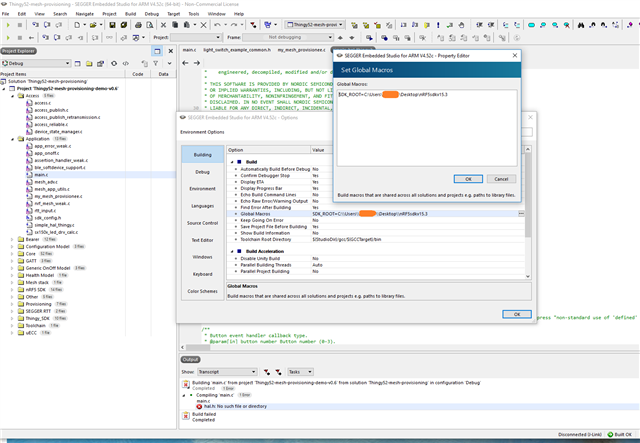Screen dimensions: 640x443
Task: Click the editor horizontal scrollbar thumb
Action: [198, 347]
